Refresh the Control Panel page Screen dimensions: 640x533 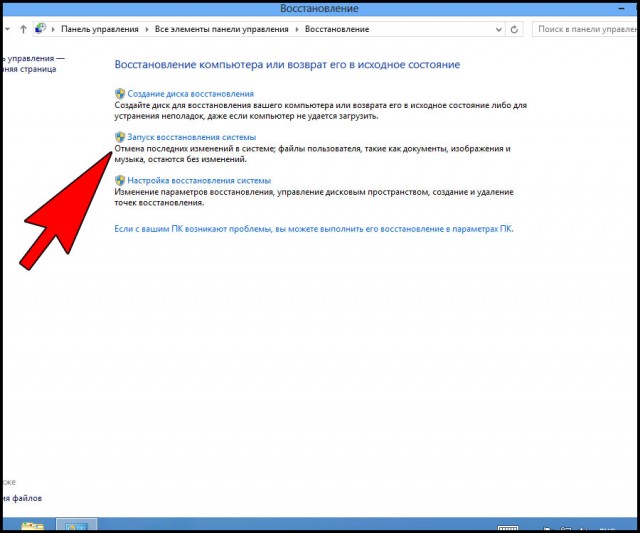[514, 29]
